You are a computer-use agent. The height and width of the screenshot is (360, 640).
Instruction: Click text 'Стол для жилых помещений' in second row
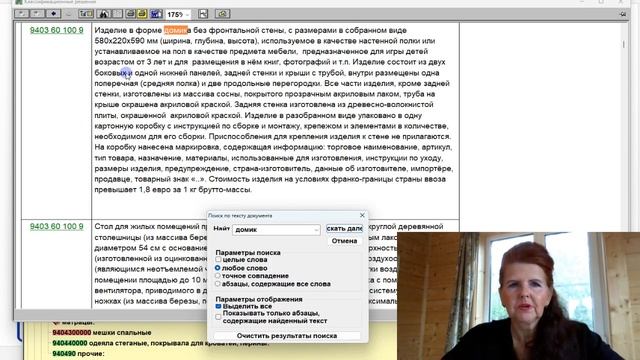(147, 227)
